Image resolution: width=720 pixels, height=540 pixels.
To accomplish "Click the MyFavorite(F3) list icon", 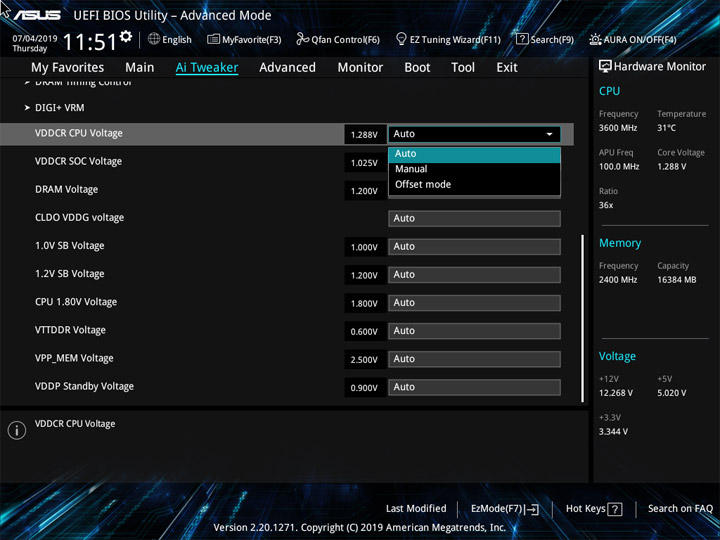I will [x=213, y=39].
